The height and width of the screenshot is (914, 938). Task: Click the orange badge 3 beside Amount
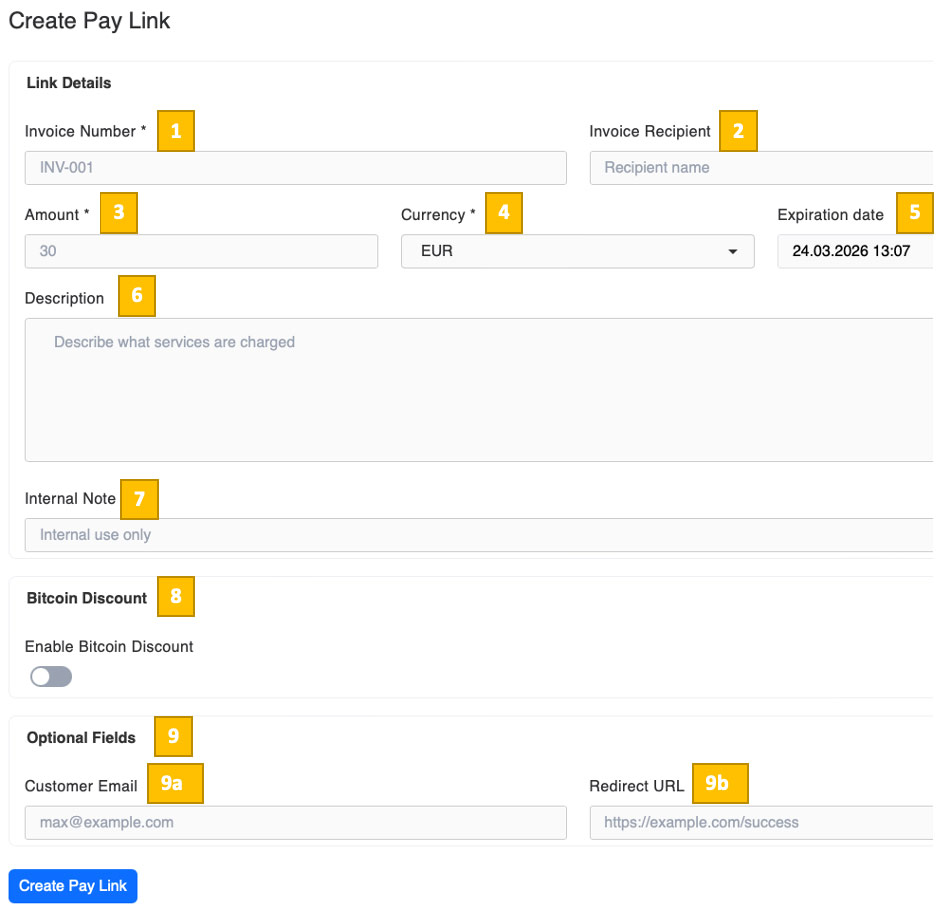[x=119, y=213]
